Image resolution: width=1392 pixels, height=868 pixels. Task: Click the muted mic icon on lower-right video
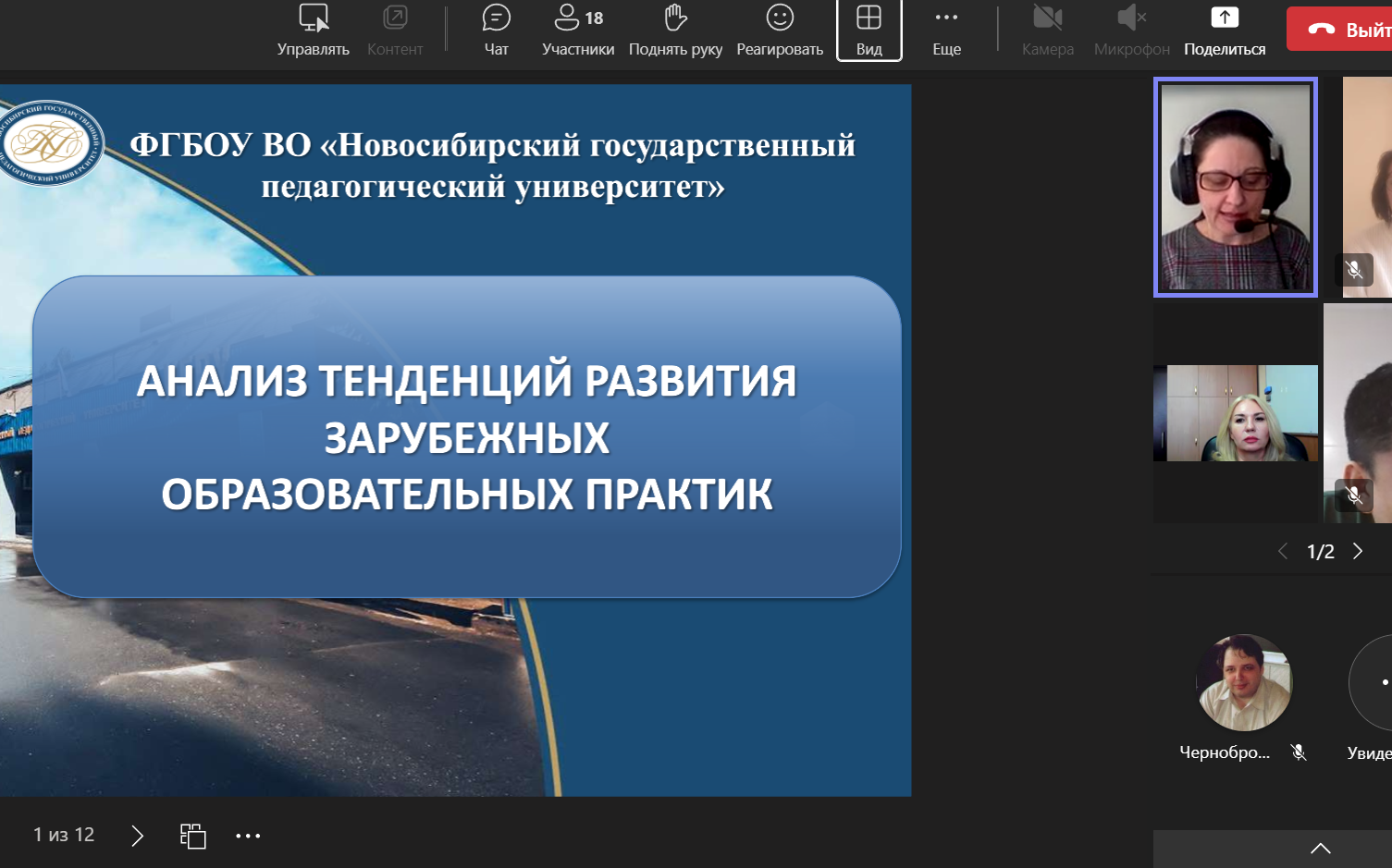[x=1354, y=495]
